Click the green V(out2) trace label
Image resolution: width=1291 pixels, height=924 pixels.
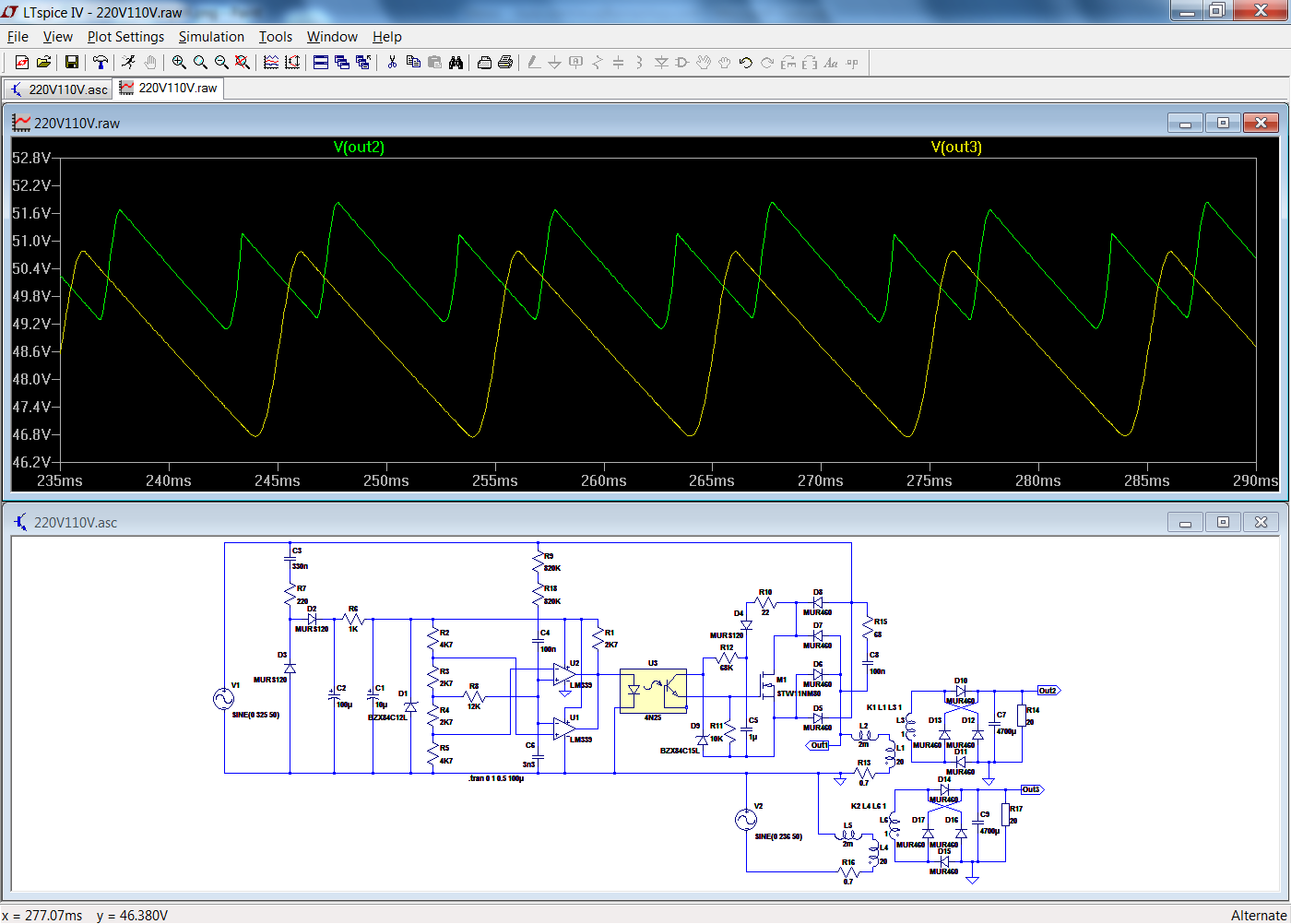[359, 147]
